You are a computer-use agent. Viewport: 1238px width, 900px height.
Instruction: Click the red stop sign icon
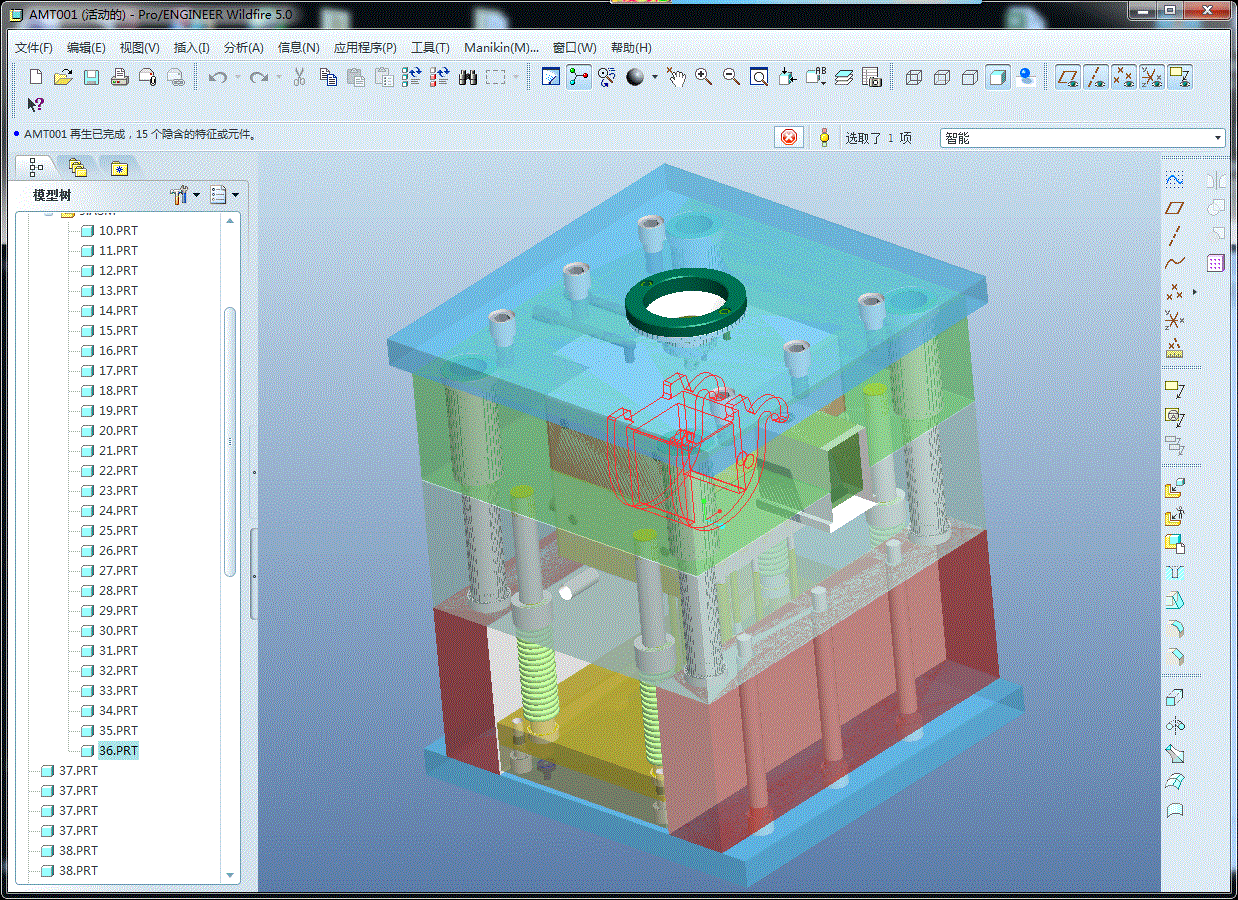[789, 138]
